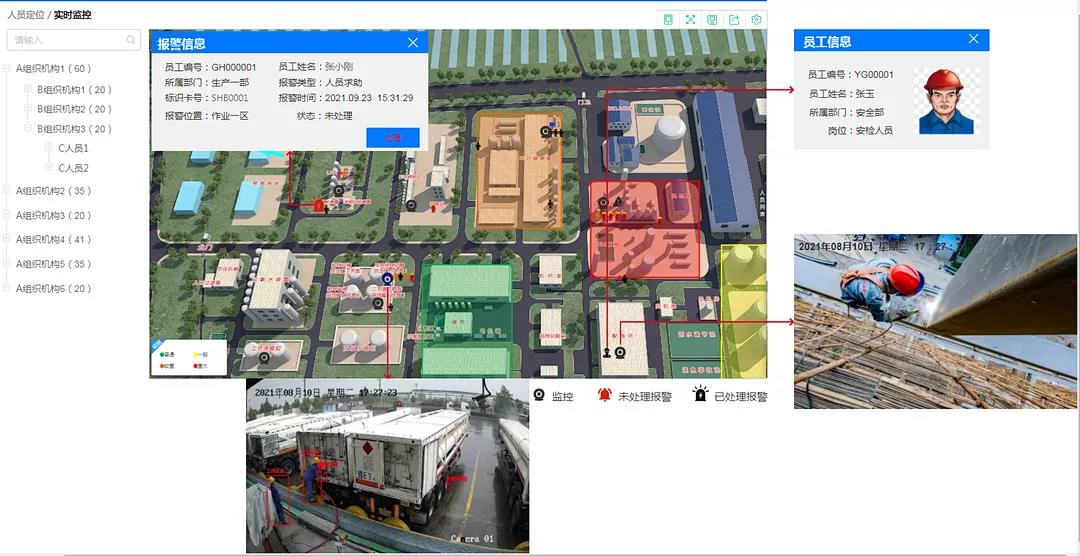Click the camera icon in the orange zone
This screenshot has width=1080, height=556.
coord(546,130)
